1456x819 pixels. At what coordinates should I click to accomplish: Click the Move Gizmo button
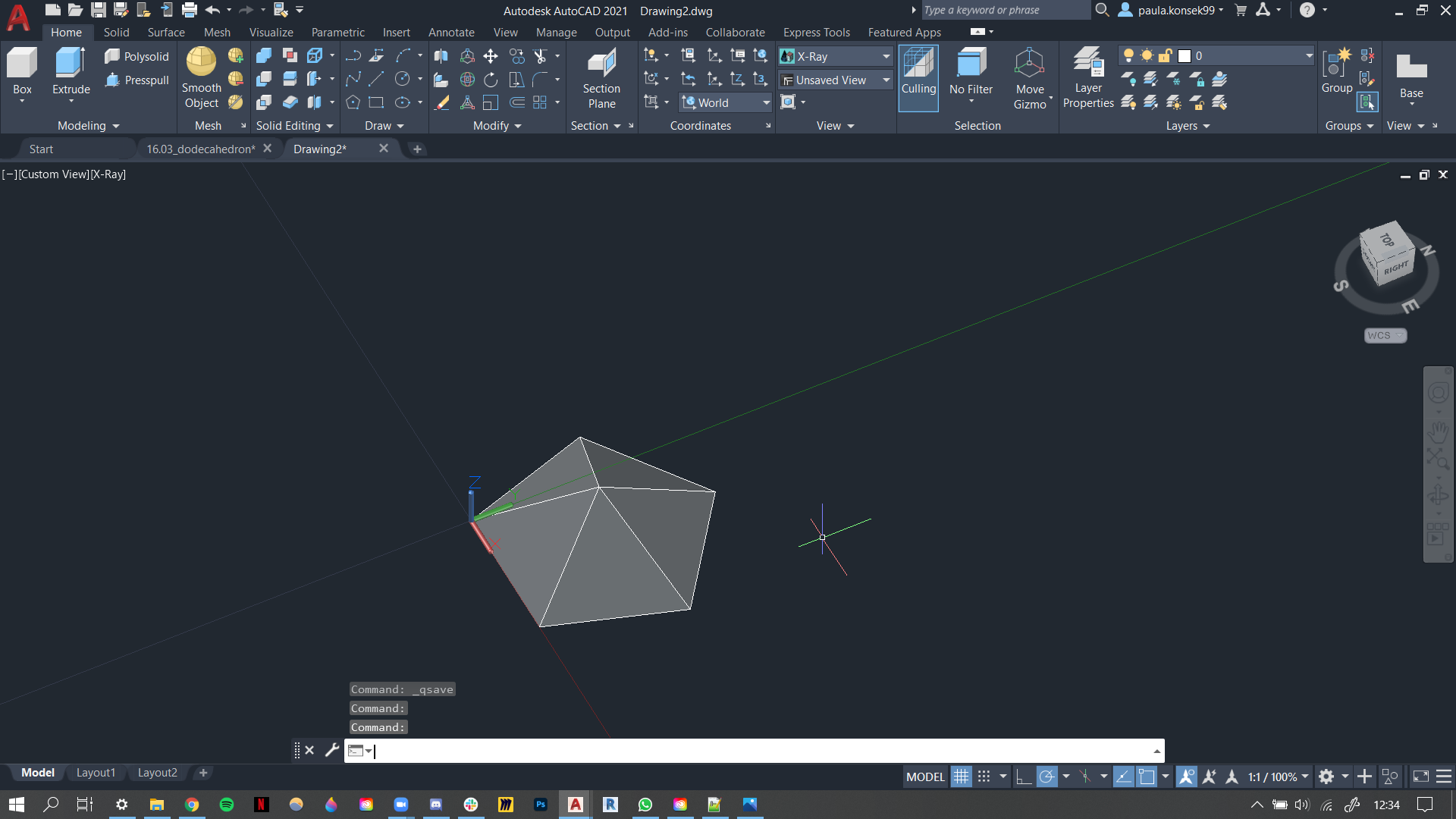pyautogui.click(x=1030, y=78)
